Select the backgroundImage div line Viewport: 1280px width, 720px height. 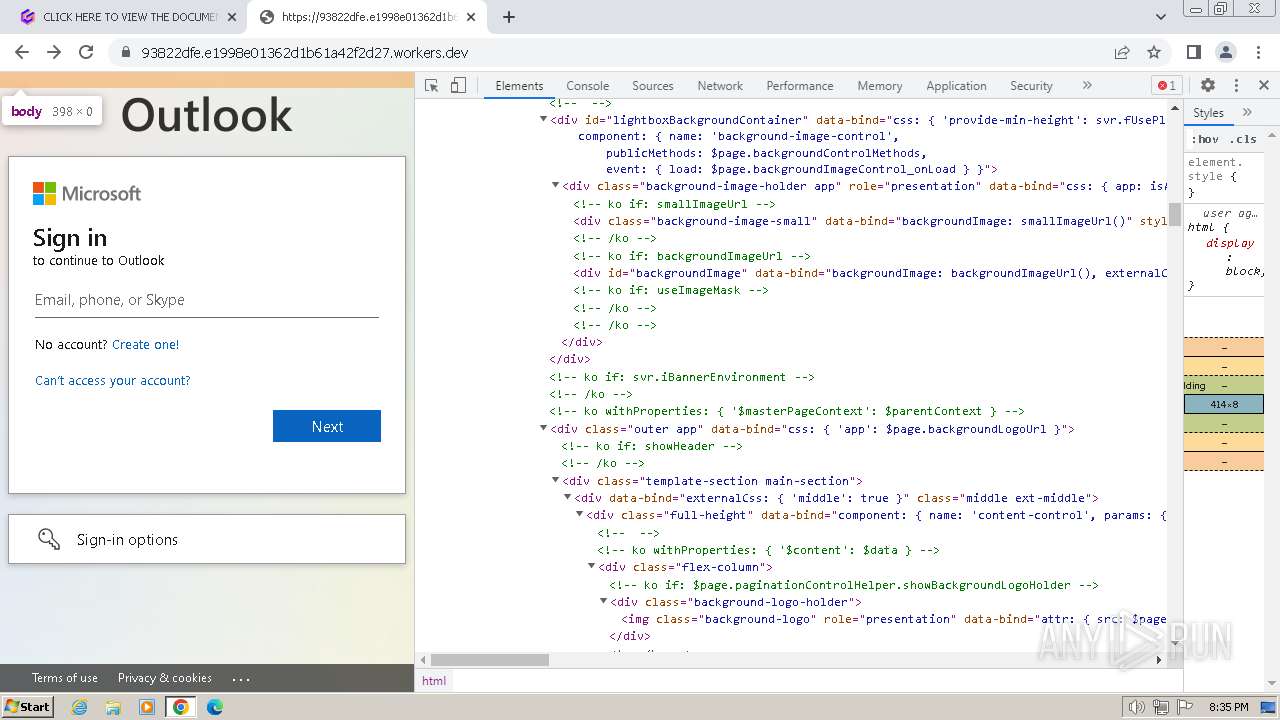coord(870,273)
